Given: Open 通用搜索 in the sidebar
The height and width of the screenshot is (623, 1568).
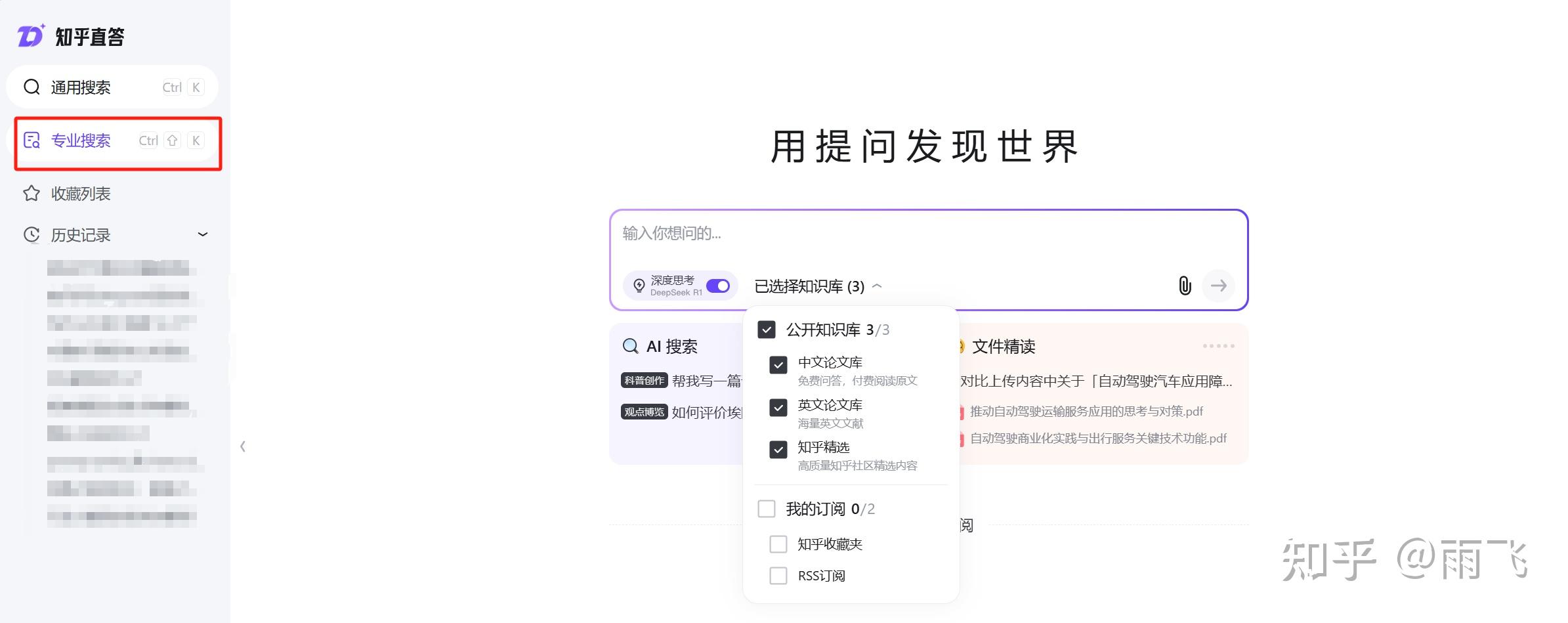Looking at the screenshot, I should pos(112,87).
